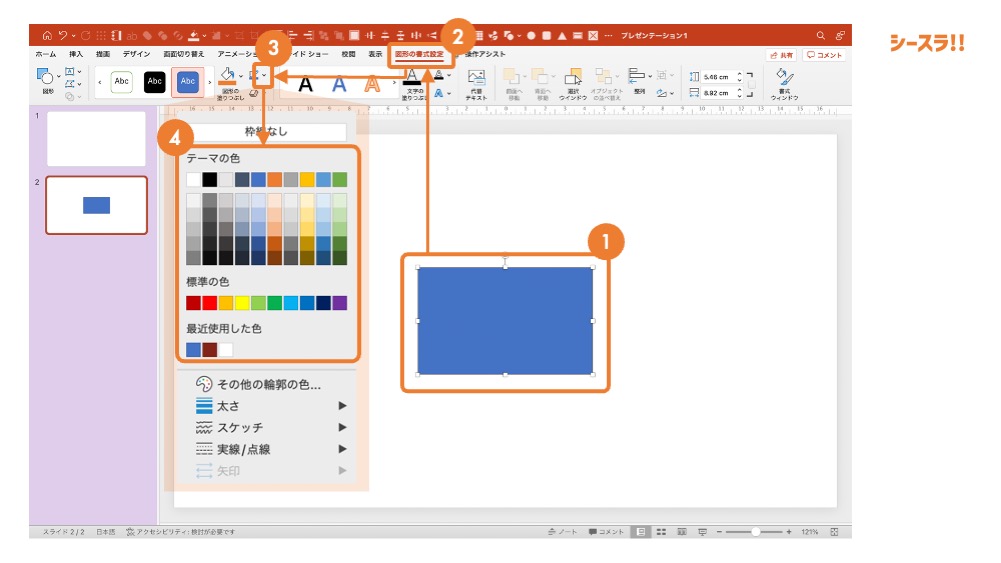Expand the 実線/点線 (dashes) submenu
The image size is (1001, 563).
pyautogui.click(x=342, y=449)
